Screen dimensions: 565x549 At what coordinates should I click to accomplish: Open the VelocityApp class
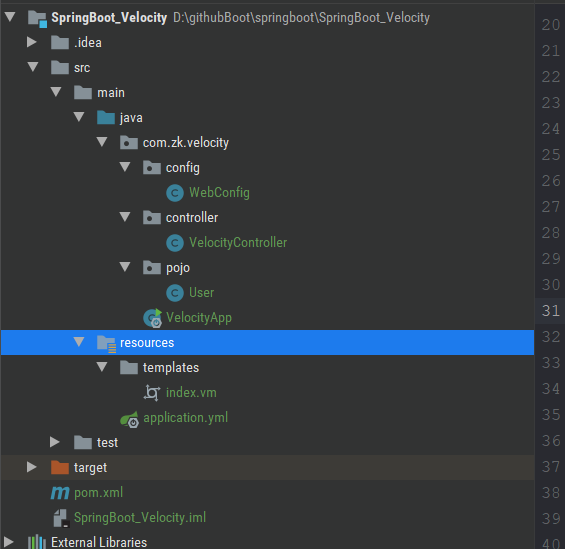(x=199, y=318)
